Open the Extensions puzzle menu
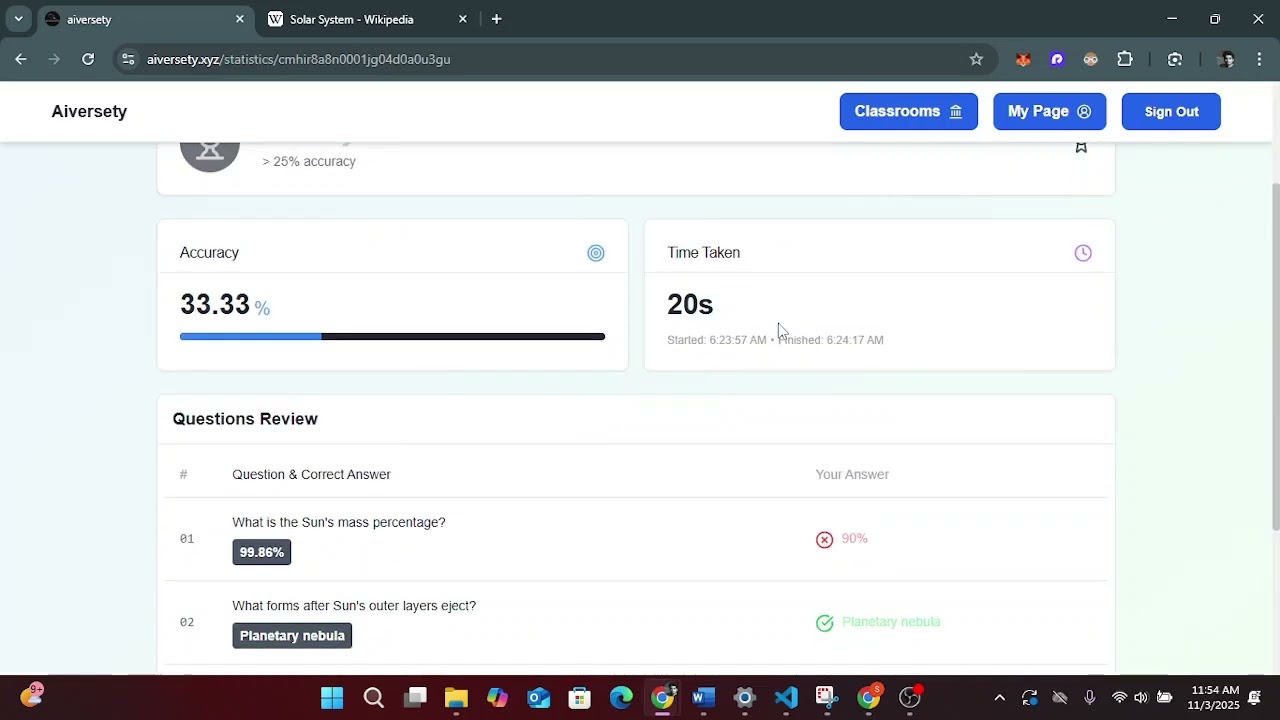The image size is (1280, 720). [x=1125, y=59]
